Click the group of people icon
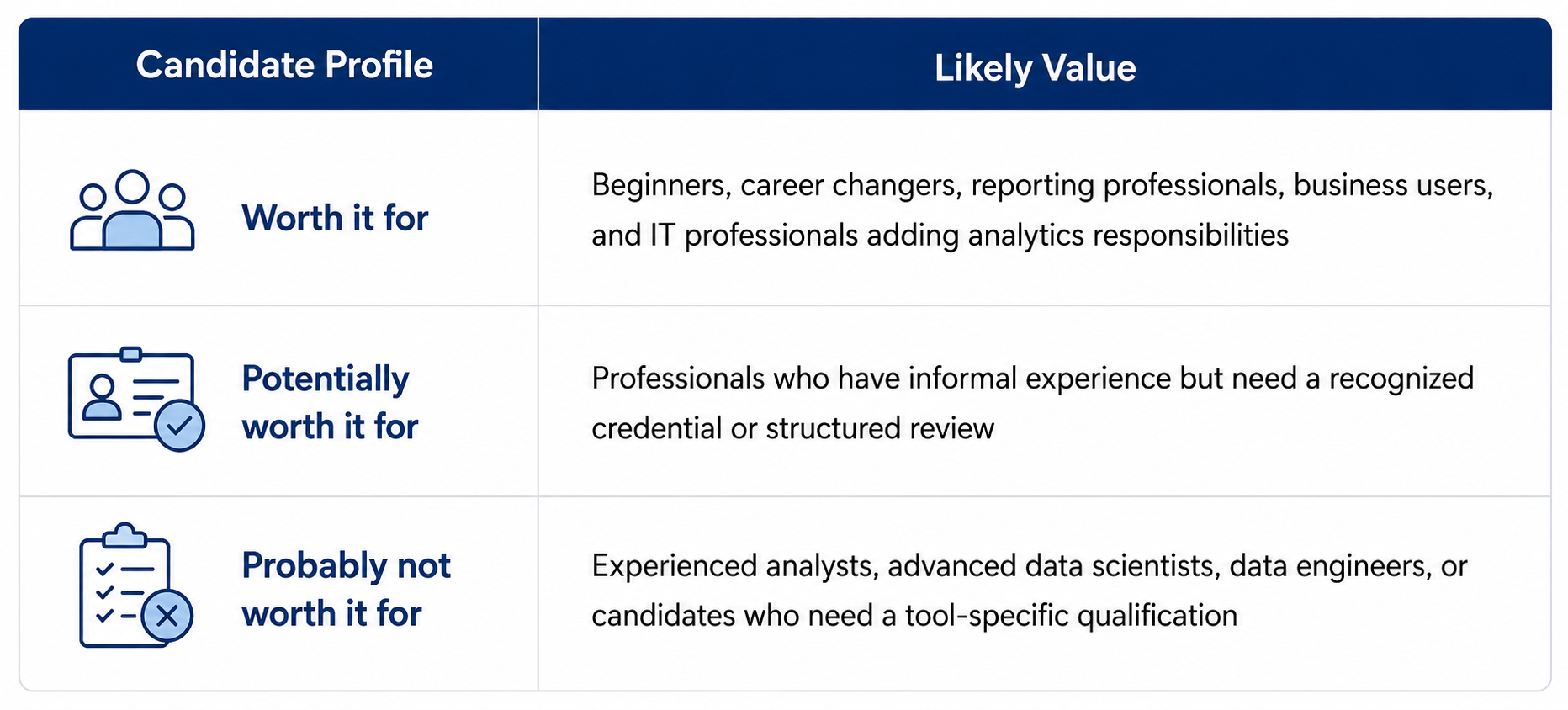The width and height of the screenshot is (1568, 710). pos(132,210)
